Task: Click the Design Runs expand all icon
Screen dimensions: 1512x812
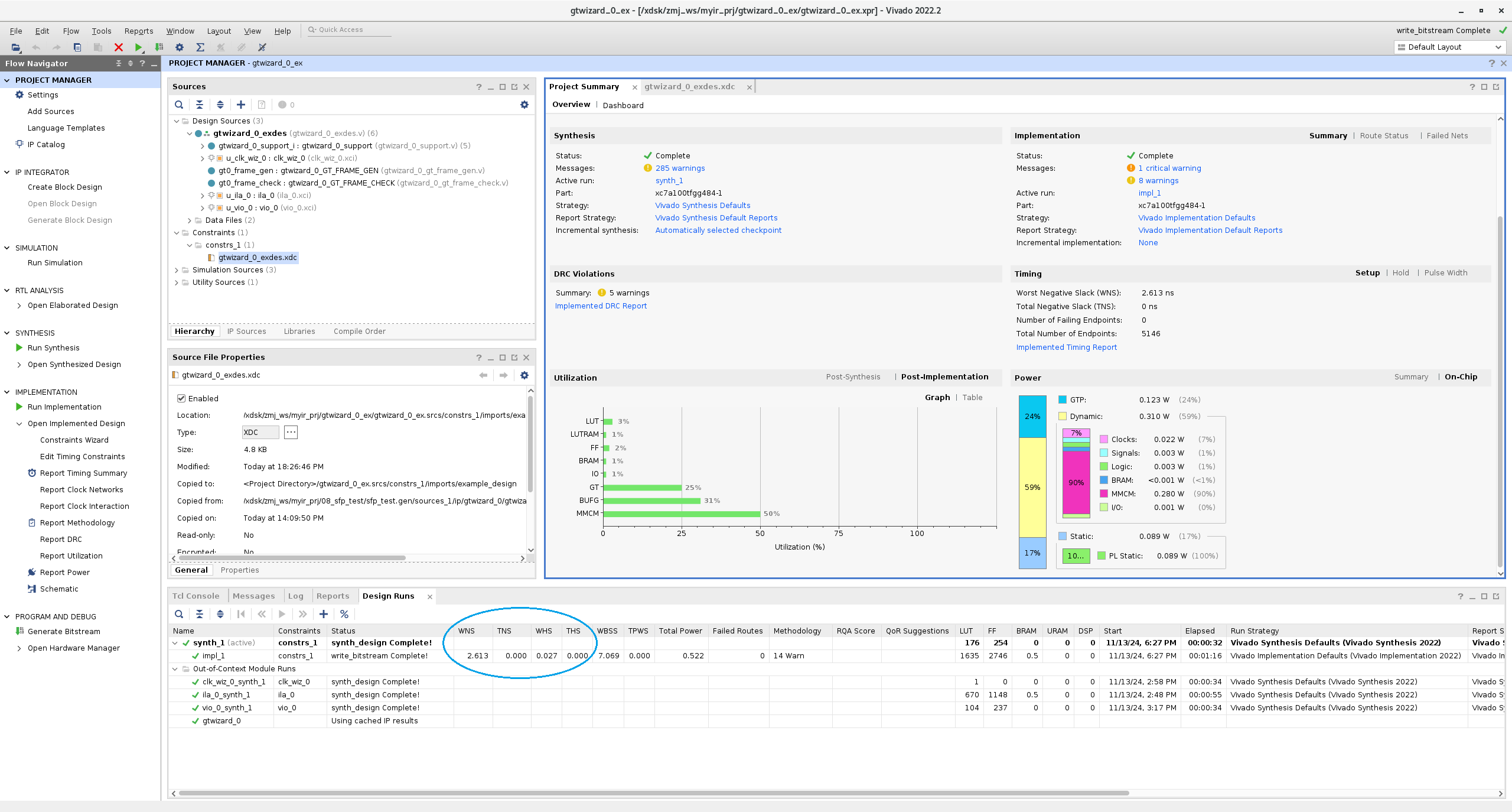Action: [220, 614]
